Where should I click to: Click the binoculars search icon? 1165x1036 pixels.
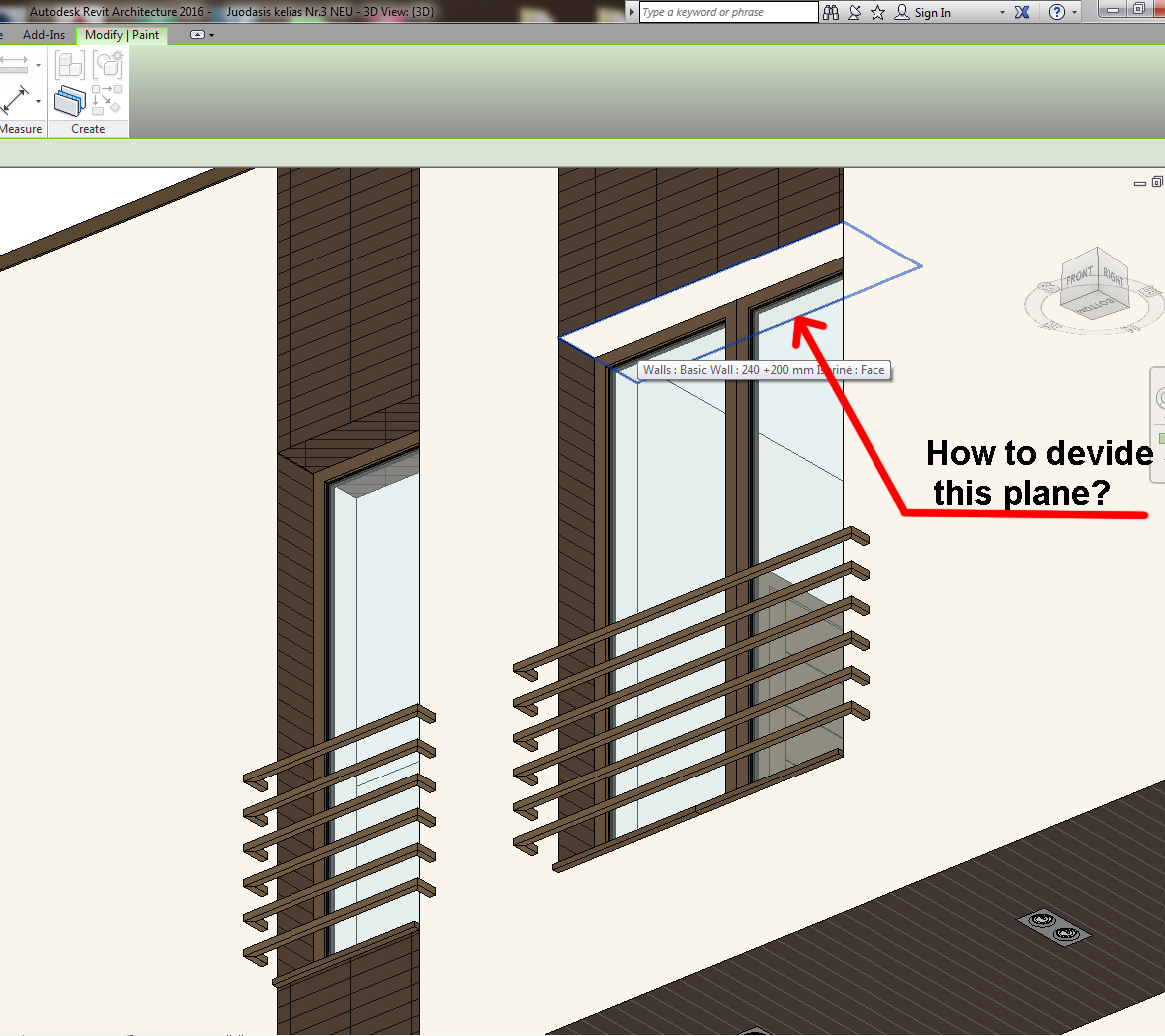pos(831,12)
